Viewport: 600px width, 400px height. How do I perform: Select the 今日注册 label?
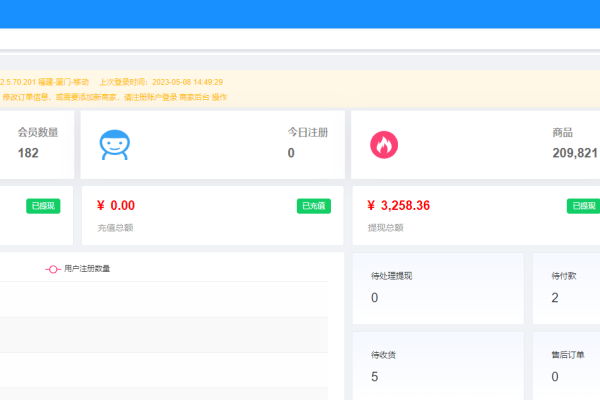[308, 132]
